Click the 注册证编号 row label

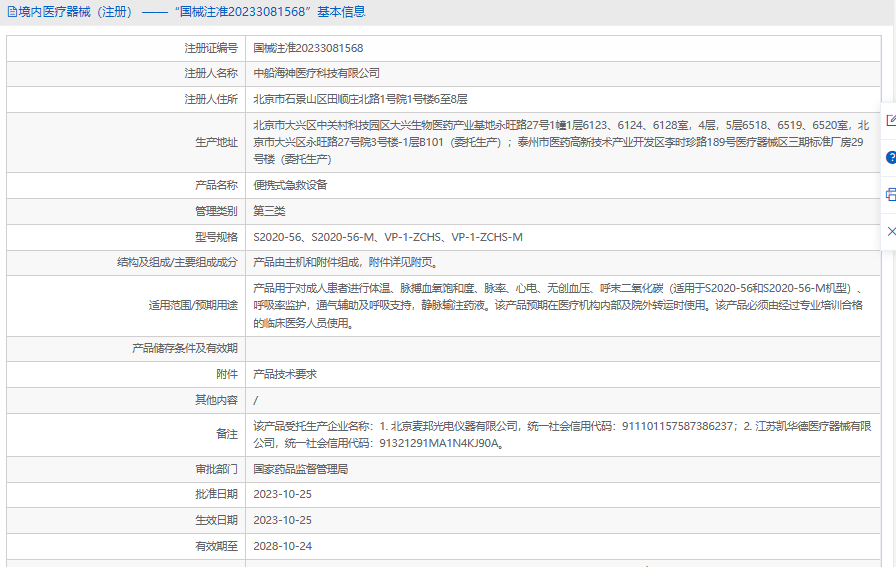click(x=211, y=48)
